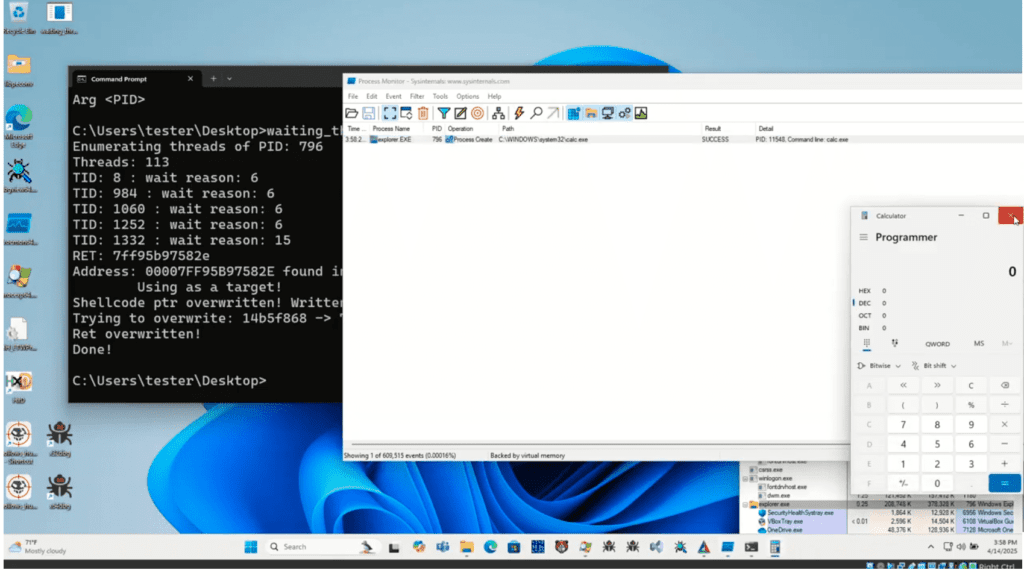1024x576 pixels.
Task: Click the Windows Start button
Action: tap(251, 547)
